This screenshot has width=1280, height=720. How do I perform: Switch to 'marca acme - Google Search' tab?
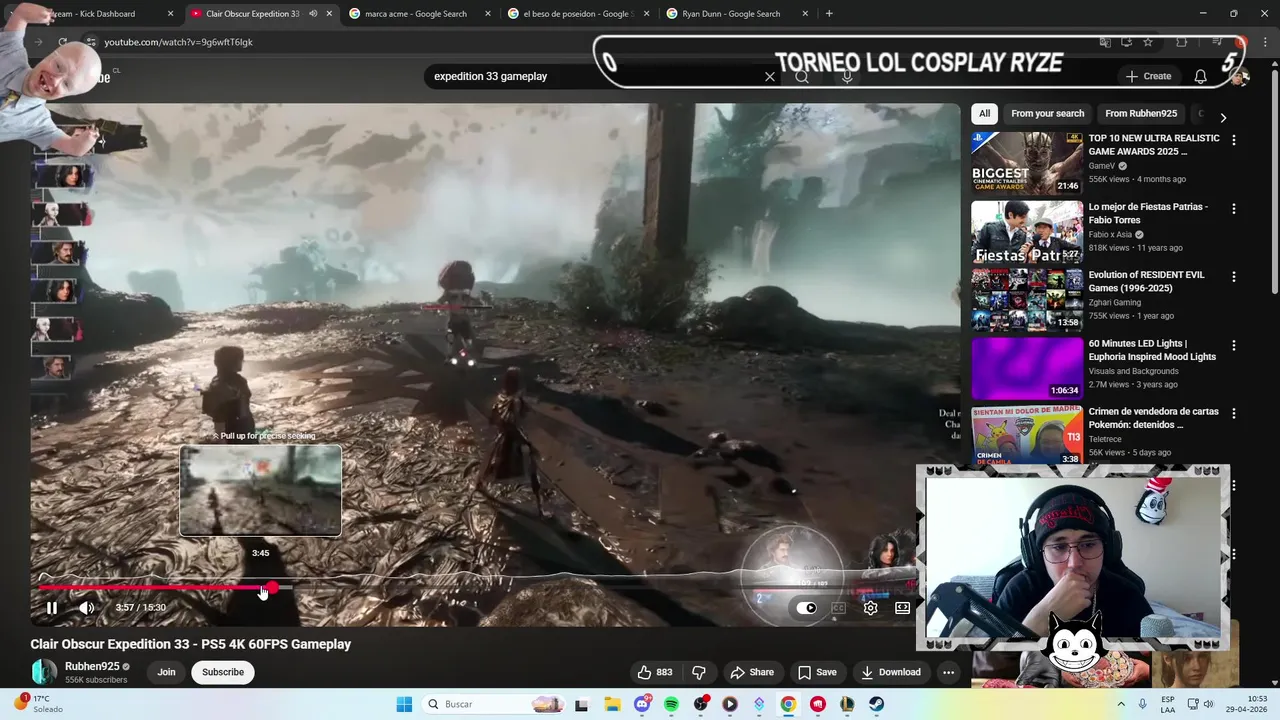coord(415,14)
